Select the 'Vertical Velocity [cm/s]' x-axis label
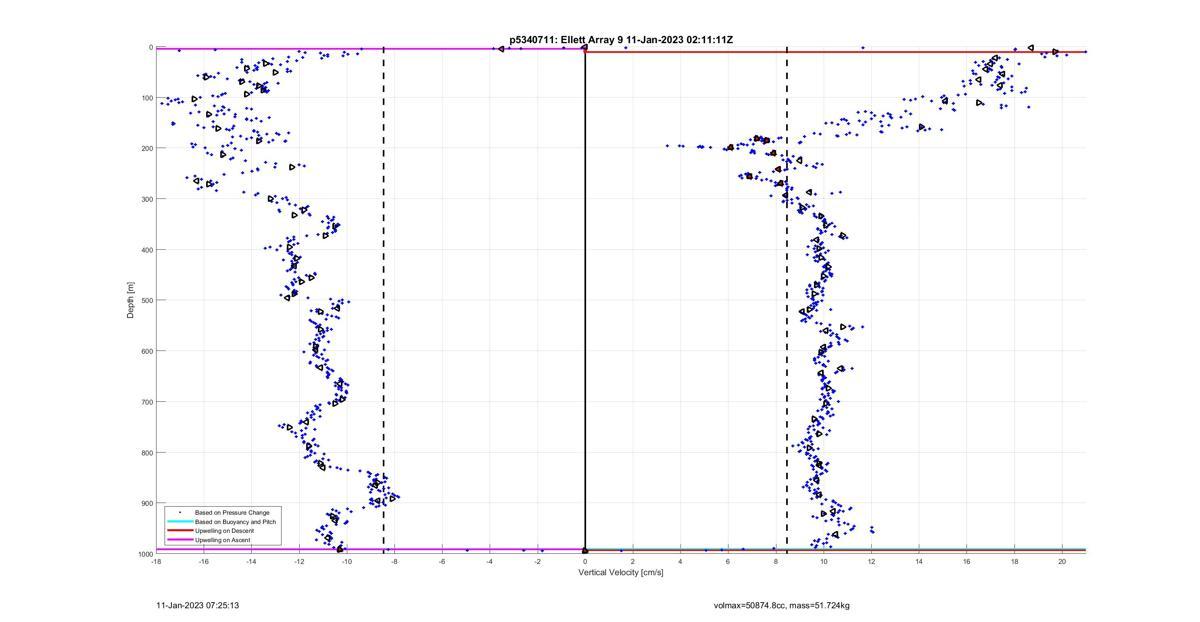This screenshot has width=1200, height=622. pyautogui.click(x=620, y=573)
